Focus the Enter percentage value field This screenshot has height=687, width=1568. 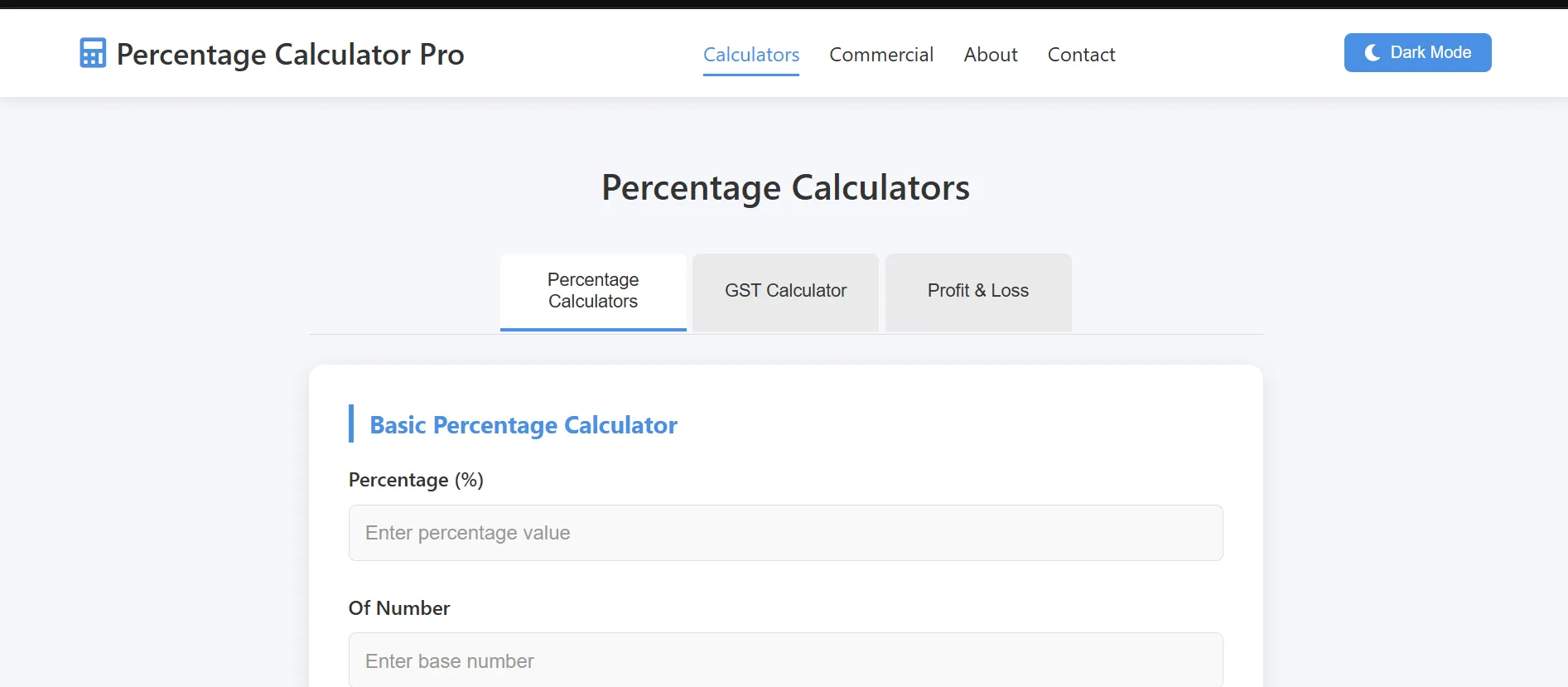click(x=785, y=533)
